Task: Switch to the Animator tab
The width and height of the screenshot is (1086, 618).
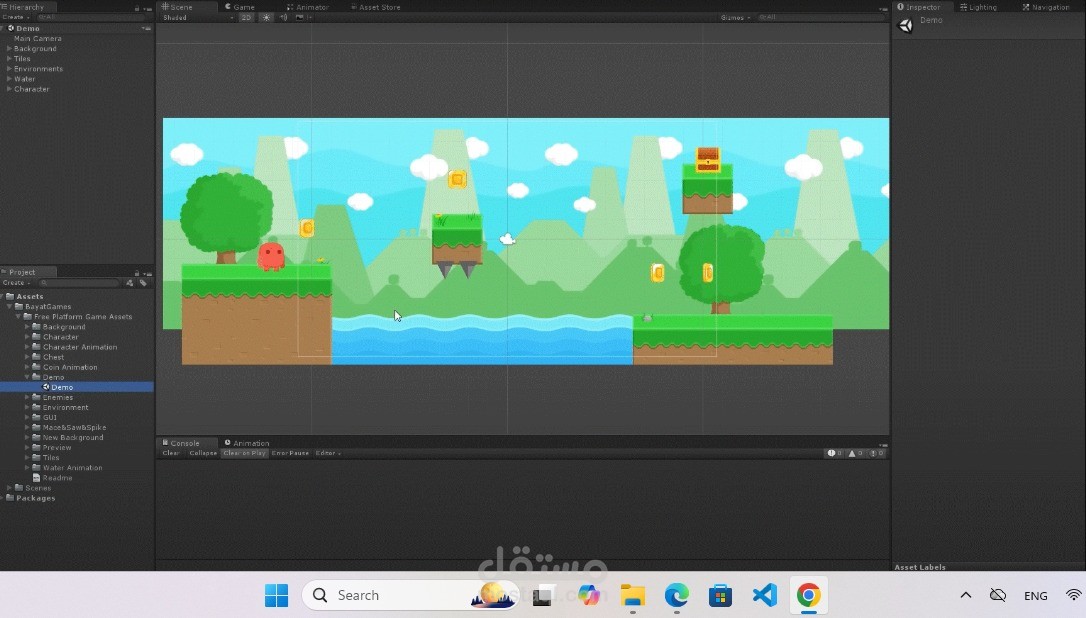Action: pos(308,7)
